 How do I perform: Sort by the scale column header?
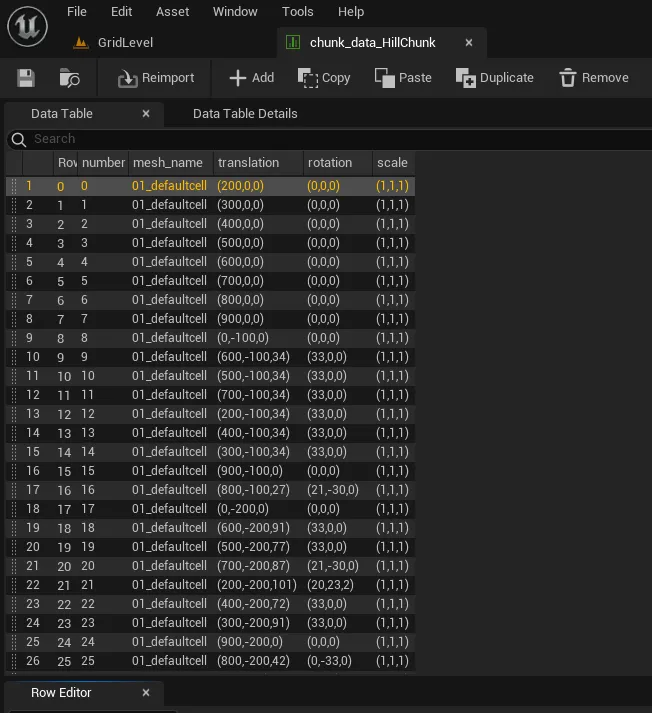coord(392,163)
